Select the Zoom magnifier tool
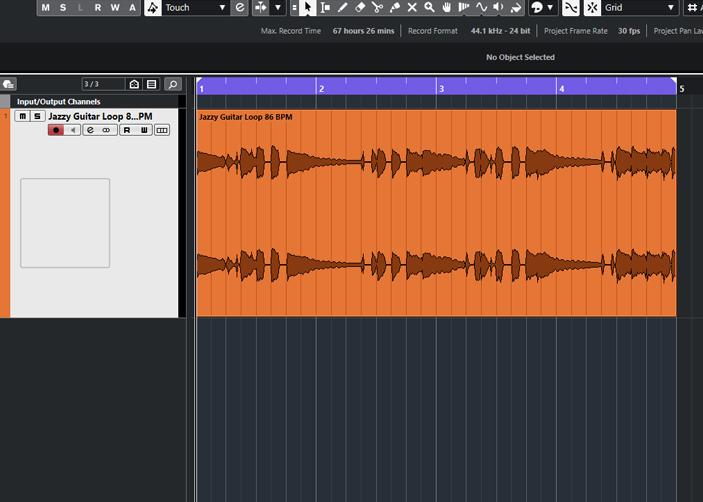The width and height of the screenshot is (703, 502). [x=429, y=8]
